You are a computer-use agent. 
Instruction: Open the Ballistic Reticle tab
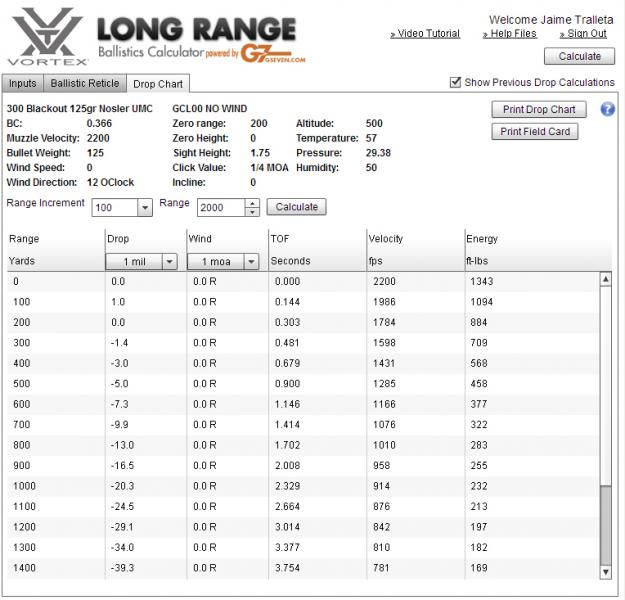pyautogui.click(x=85, y=84)
